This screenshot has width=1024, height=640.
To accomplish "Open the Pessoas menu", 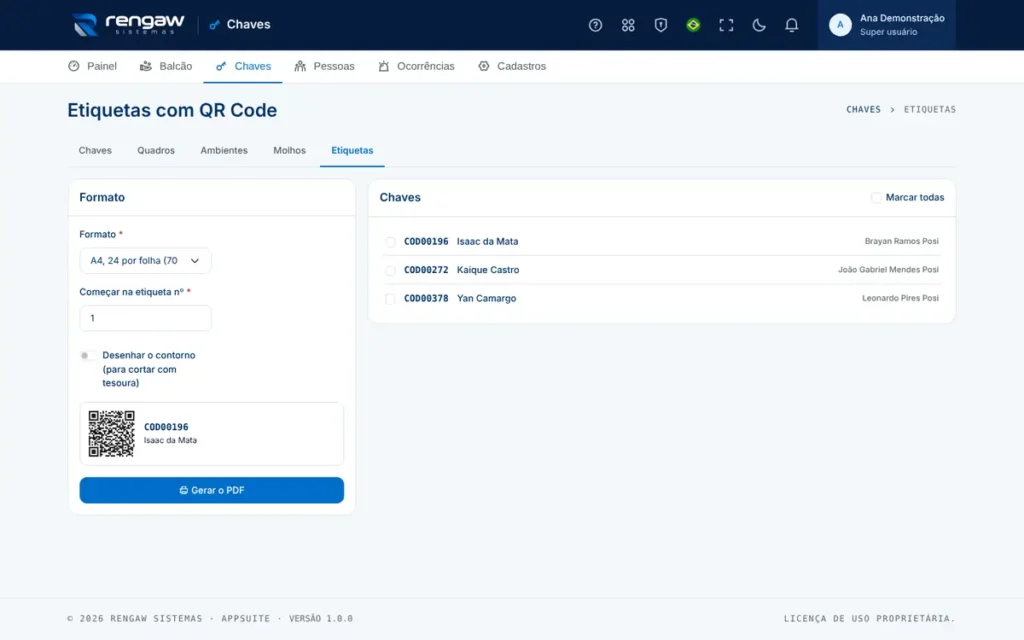I will [324, 66].
